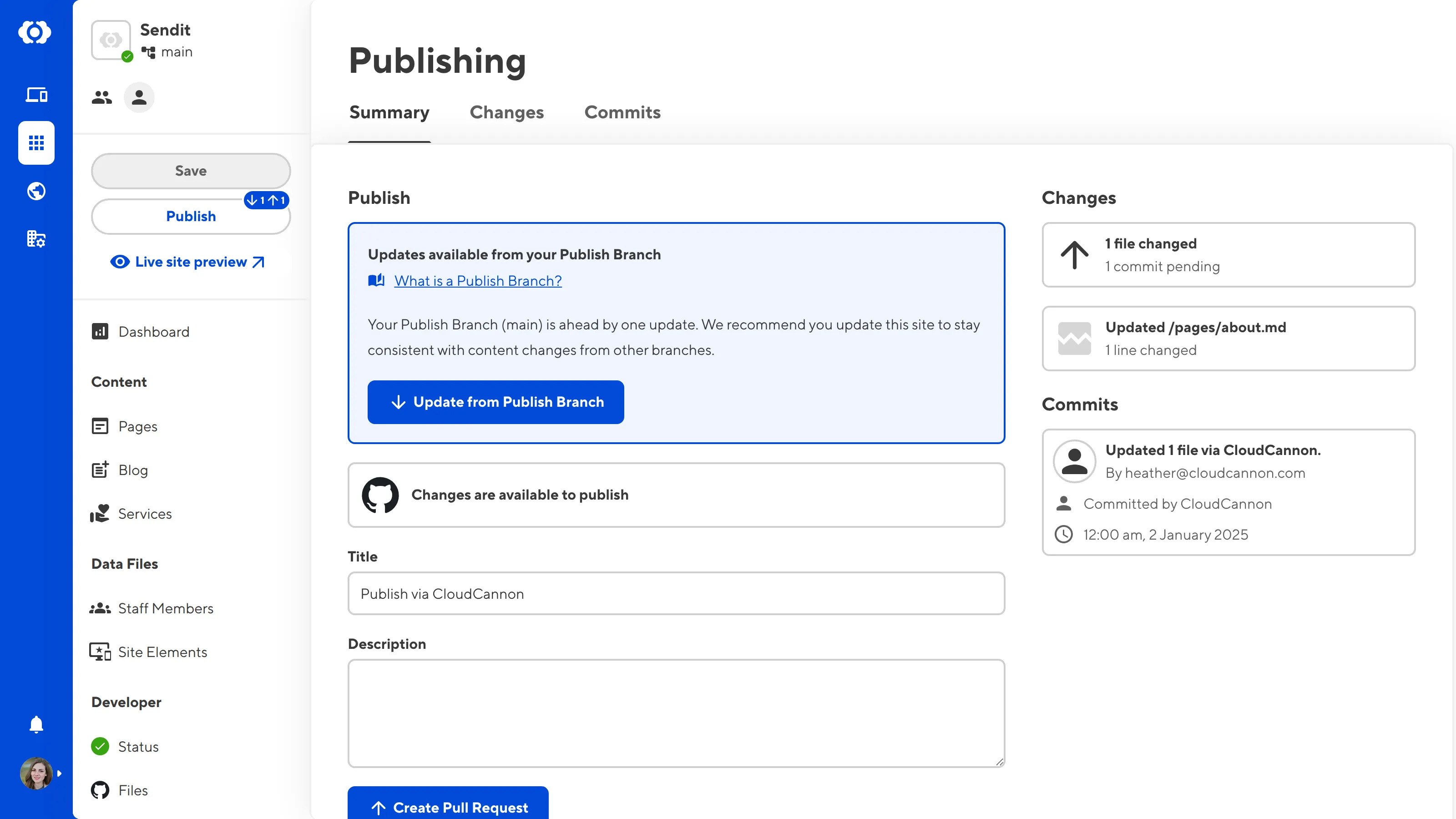The image size is (1456, 819).
Task: Switch to the Changes tab
Action: pos(506,112)
